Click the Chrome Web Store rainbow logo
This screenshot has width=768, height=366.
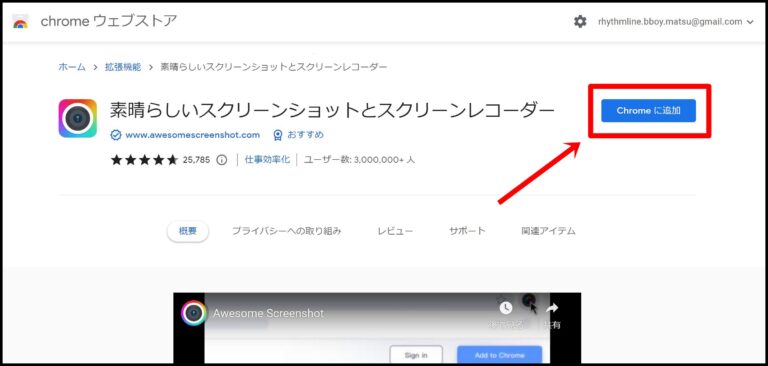pos(21,22)
